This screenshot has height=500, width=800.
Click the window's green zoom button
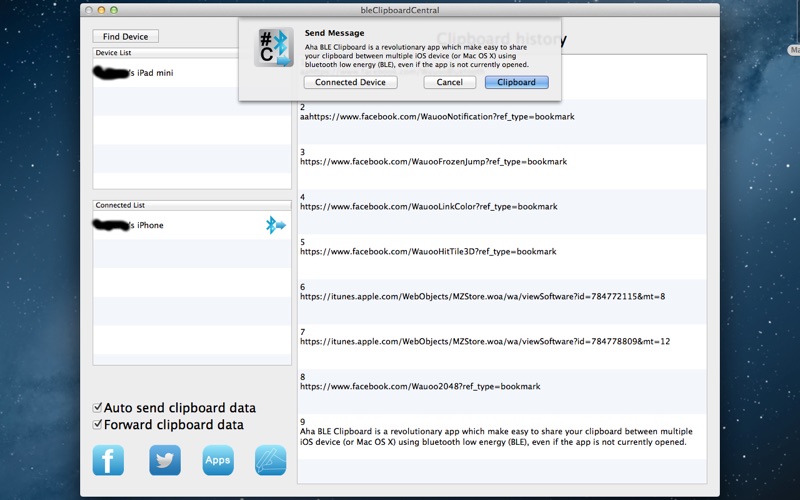114,10
